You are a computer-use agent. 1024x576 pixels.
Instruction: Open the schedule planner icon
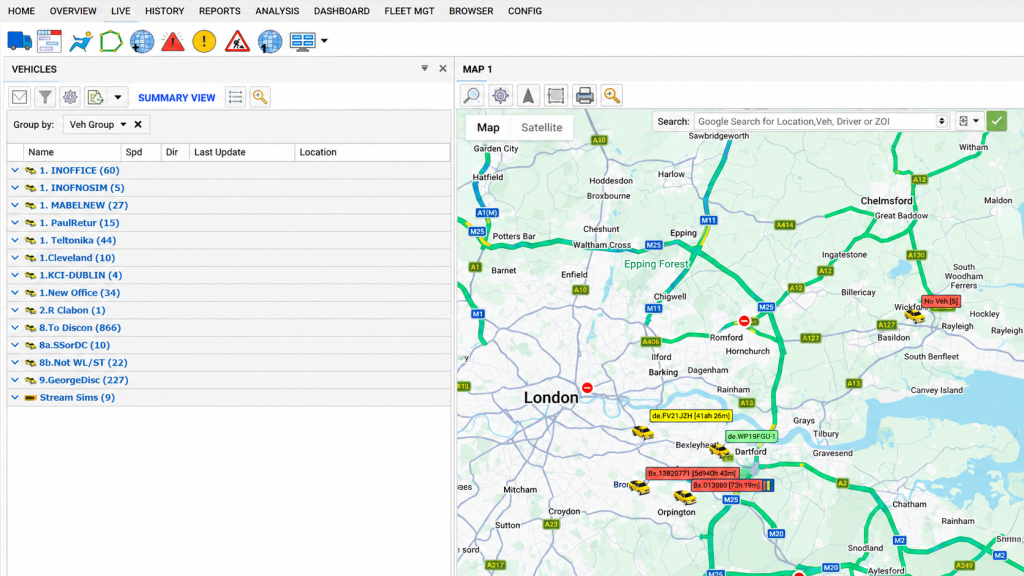click(x=50, y=41)
